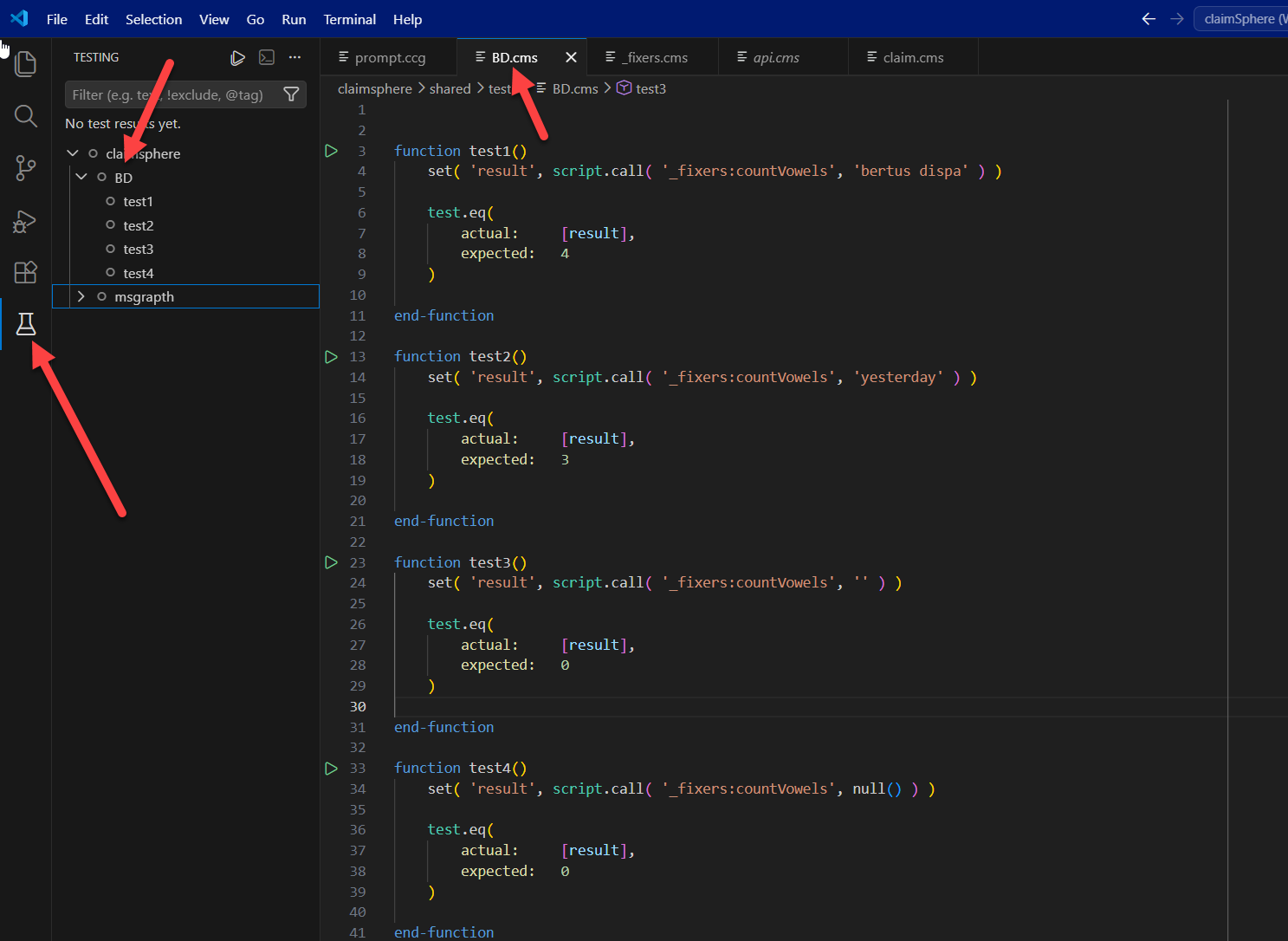The height and width of the screenshot is (941, 1288).
Task: Click 'end-function' on line 11
Action: (443, 315)
